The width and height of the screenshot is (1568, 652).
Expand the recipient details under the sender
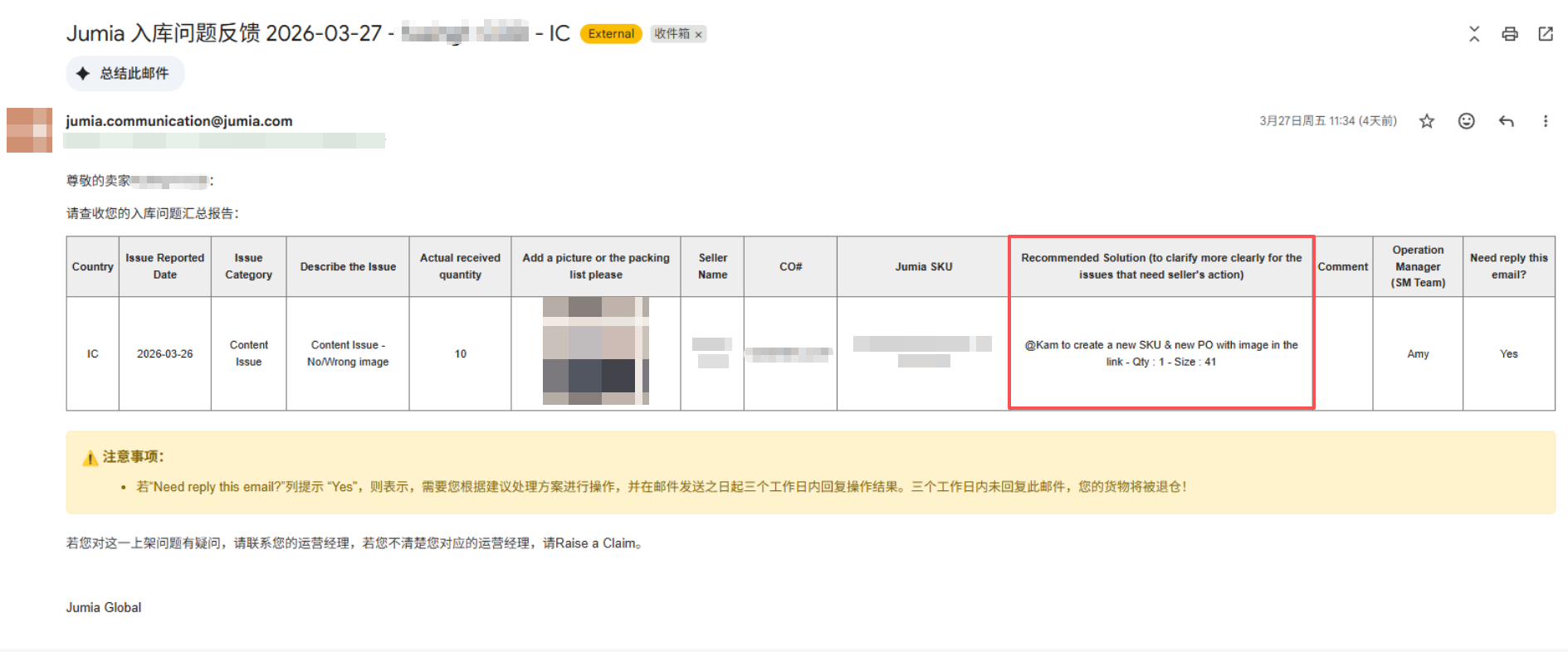pyautogui.click(x=224, y=141)
